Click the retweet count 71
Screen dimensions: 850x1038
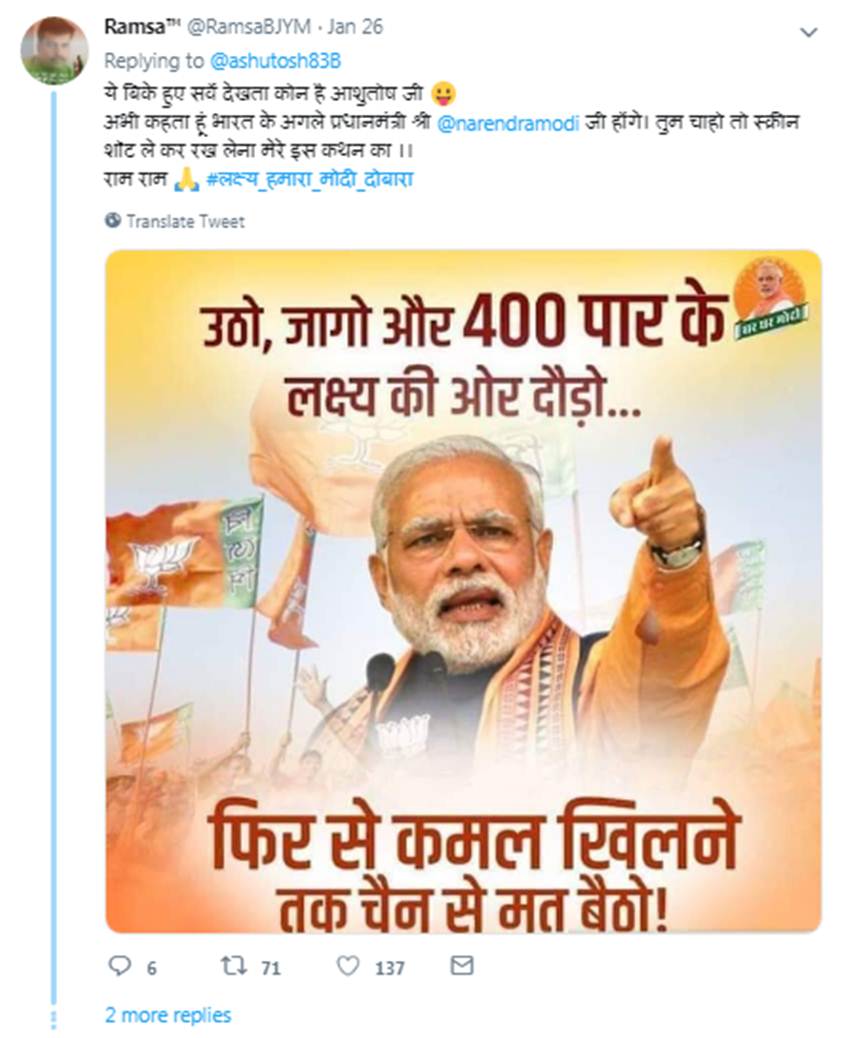(x=272, y=967)
